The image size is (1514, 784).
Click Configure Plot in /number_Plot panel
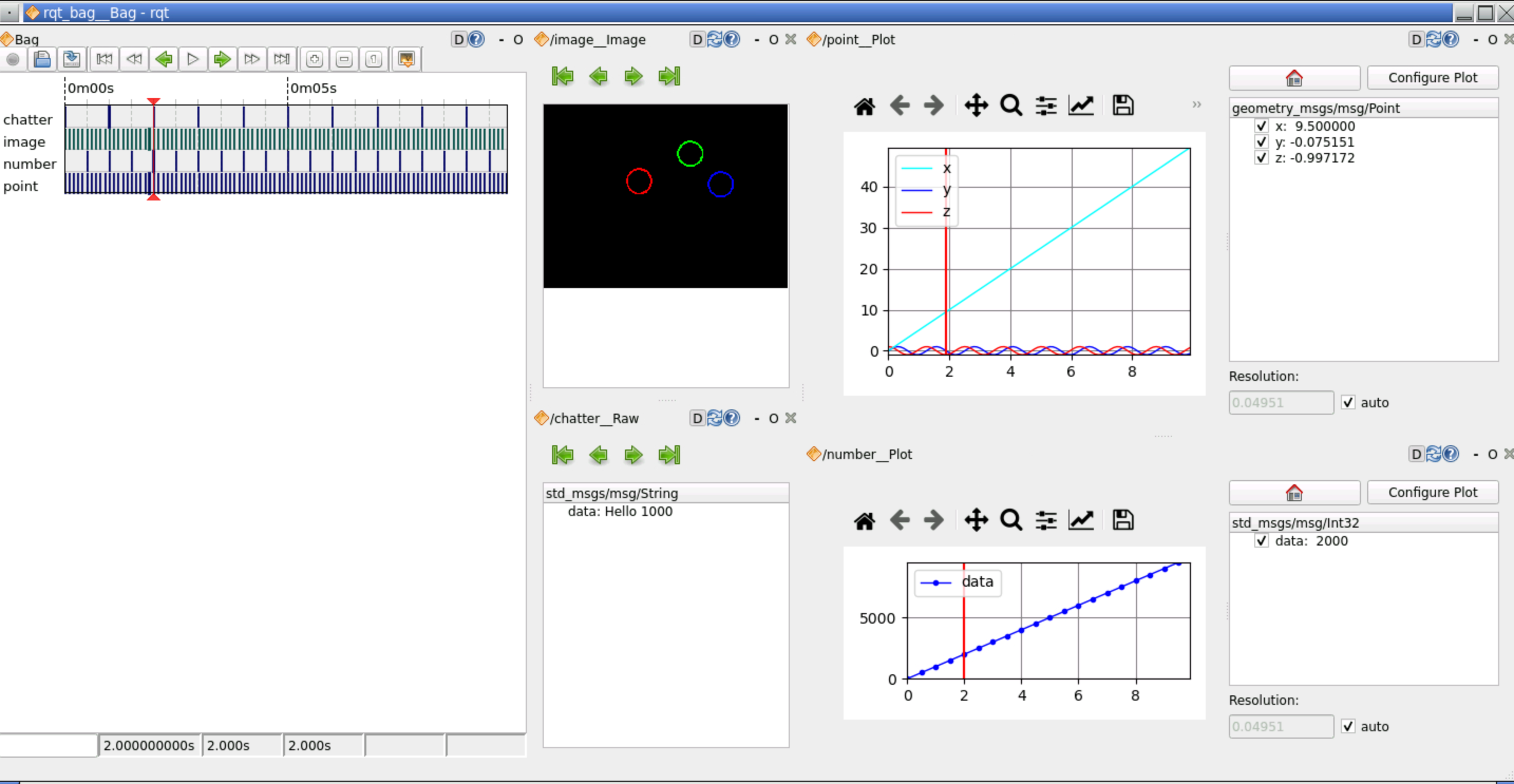click(x=1432, y=492)
